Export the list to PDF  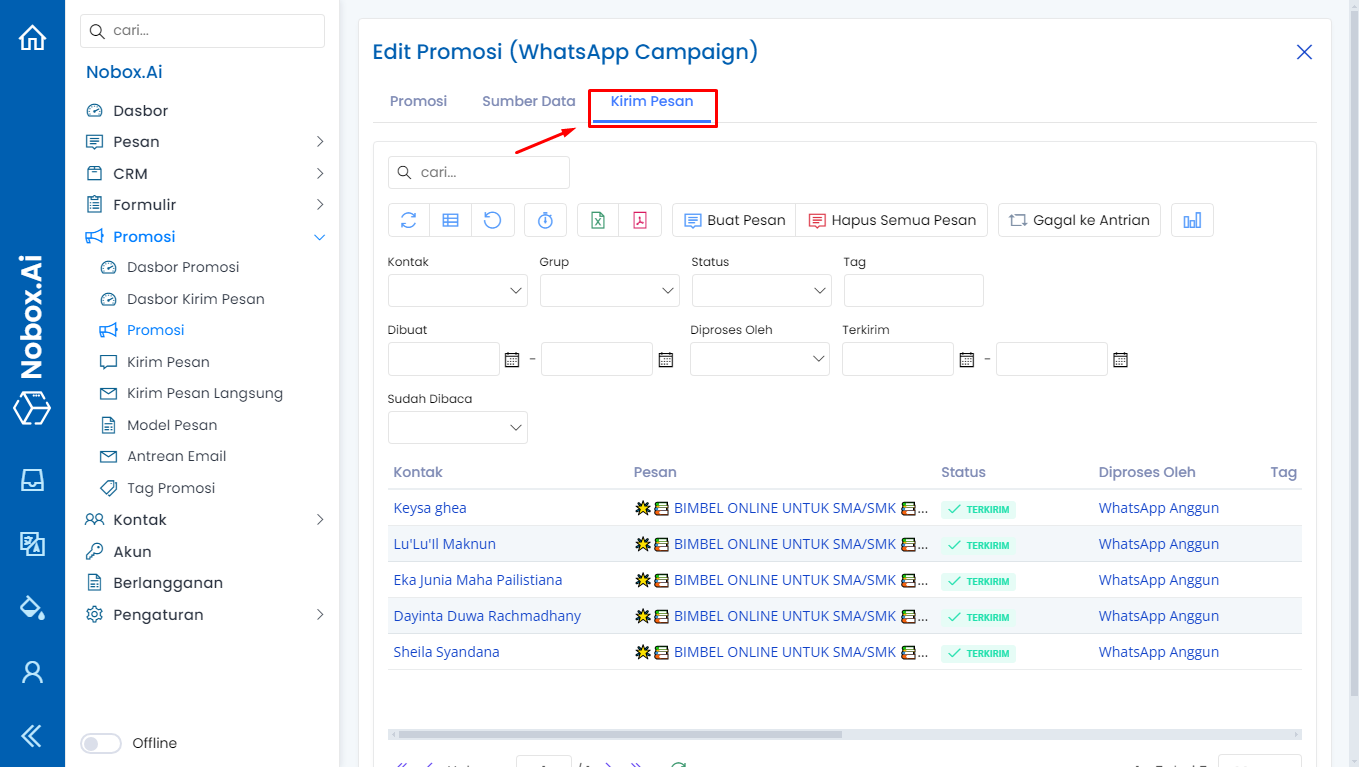[x=640, y=220]
